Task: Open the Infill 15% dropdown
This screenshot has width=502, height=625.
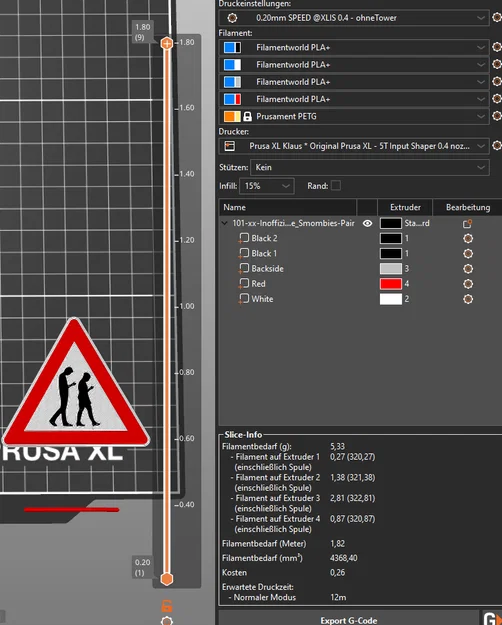Action: coord(267,186)
